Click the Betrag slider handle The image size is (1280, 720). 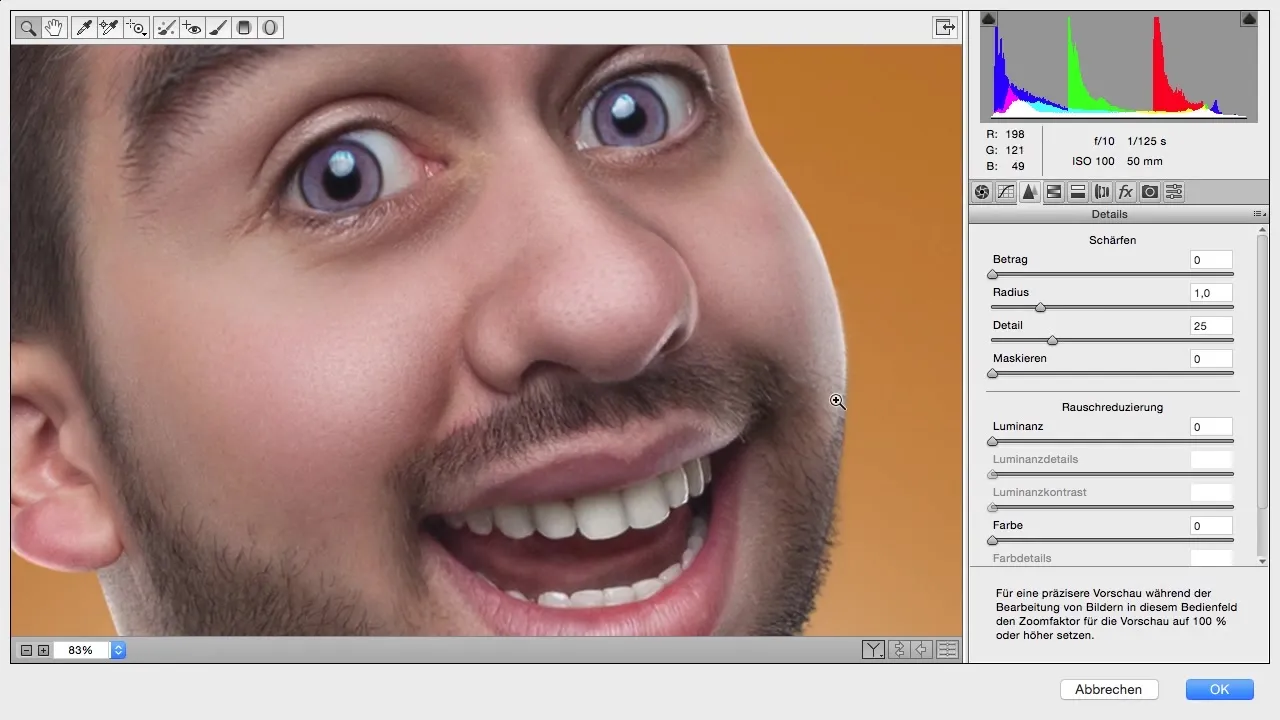tap(992, 274)
